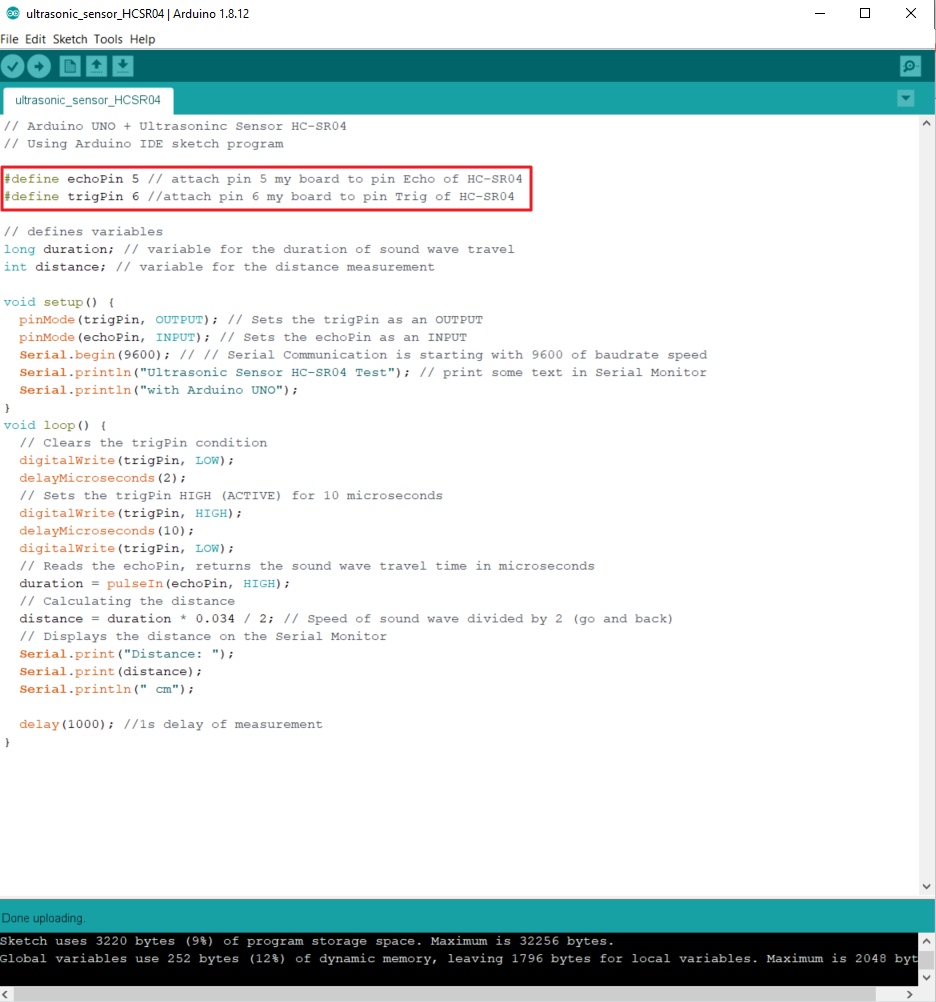Click the "void loop() {" line
Screen dimensions: 936x1002
coord(55,425)
